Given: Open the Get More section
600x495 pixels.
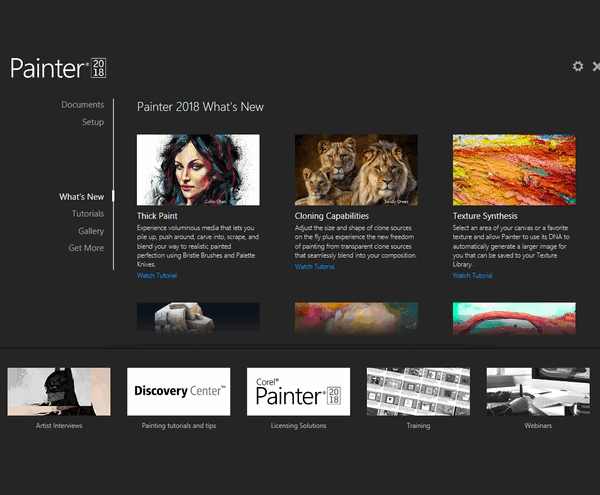Looking at the screenshot, I should (x=86, y=248).
